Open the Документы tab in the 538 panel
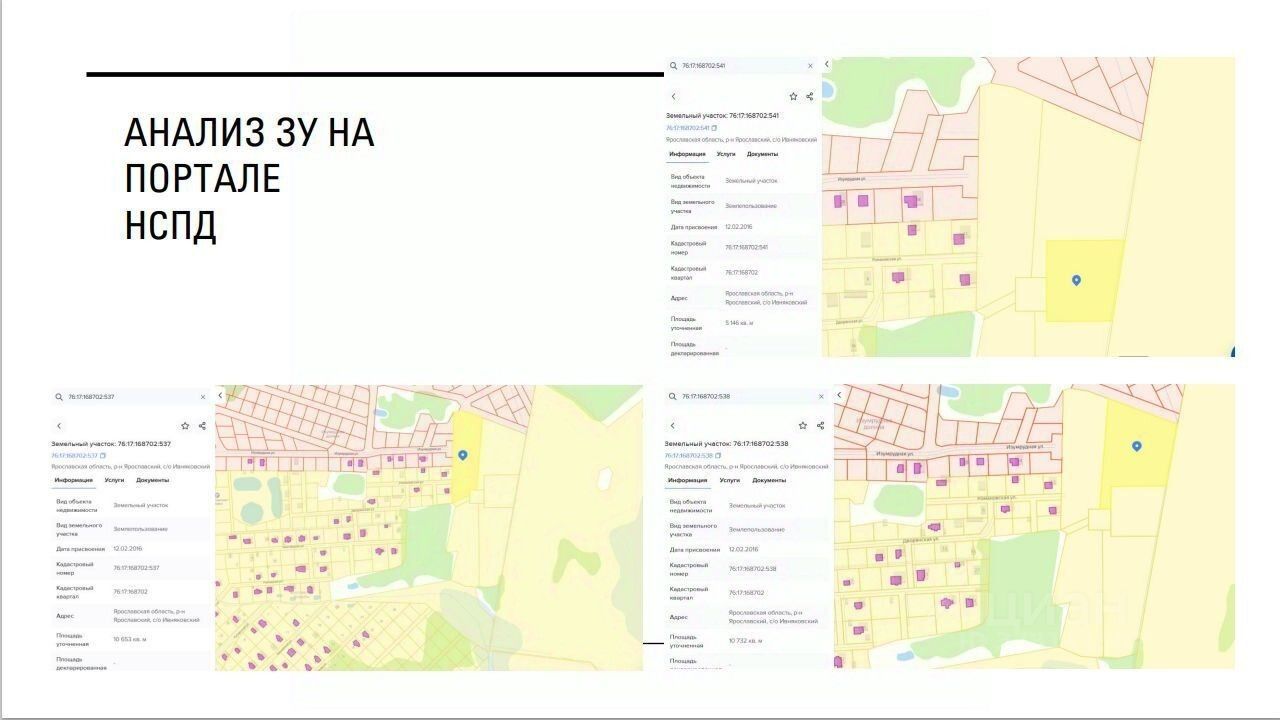1280x720 pixels. click(x=769, y=480)
